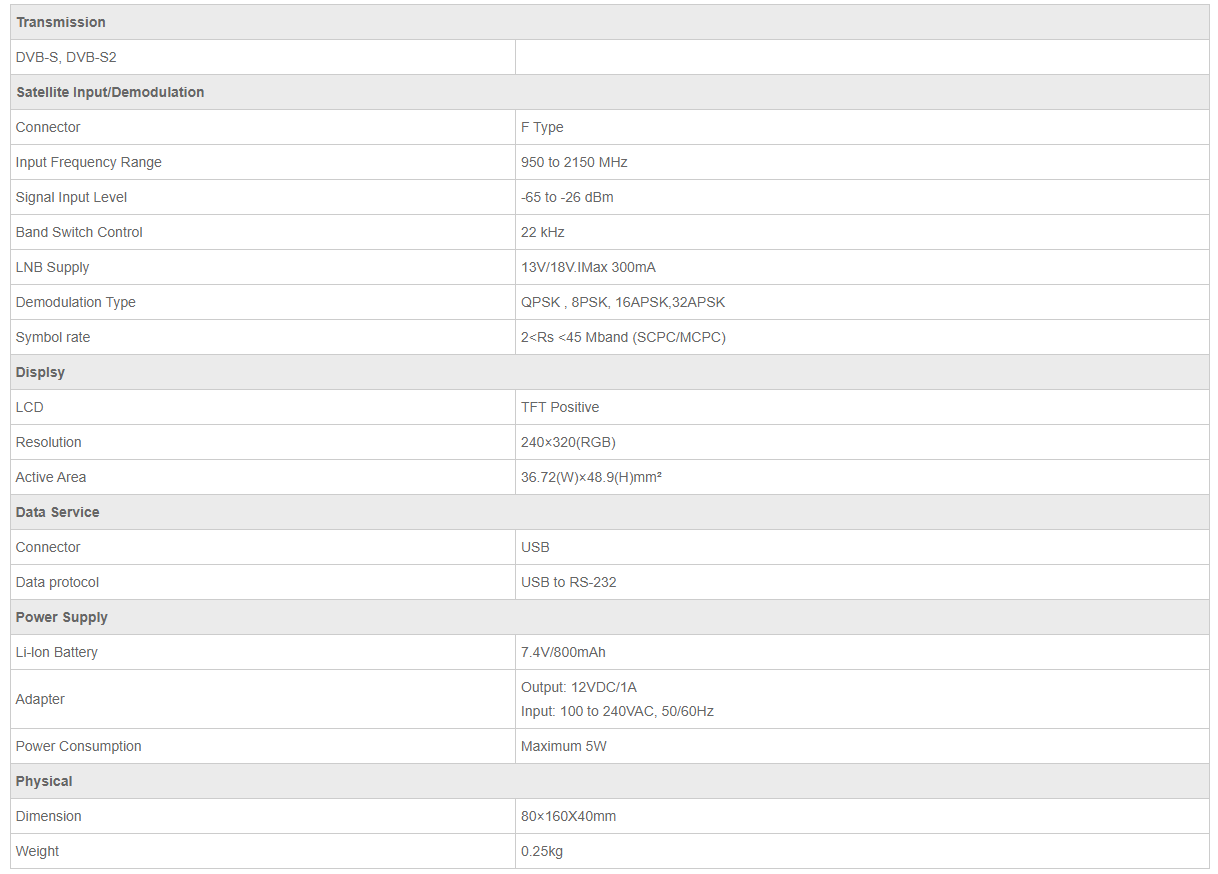Click the Maximum 5W power consumption value
The width and height of the screenshot is (1218, 874).
(563, 746)
